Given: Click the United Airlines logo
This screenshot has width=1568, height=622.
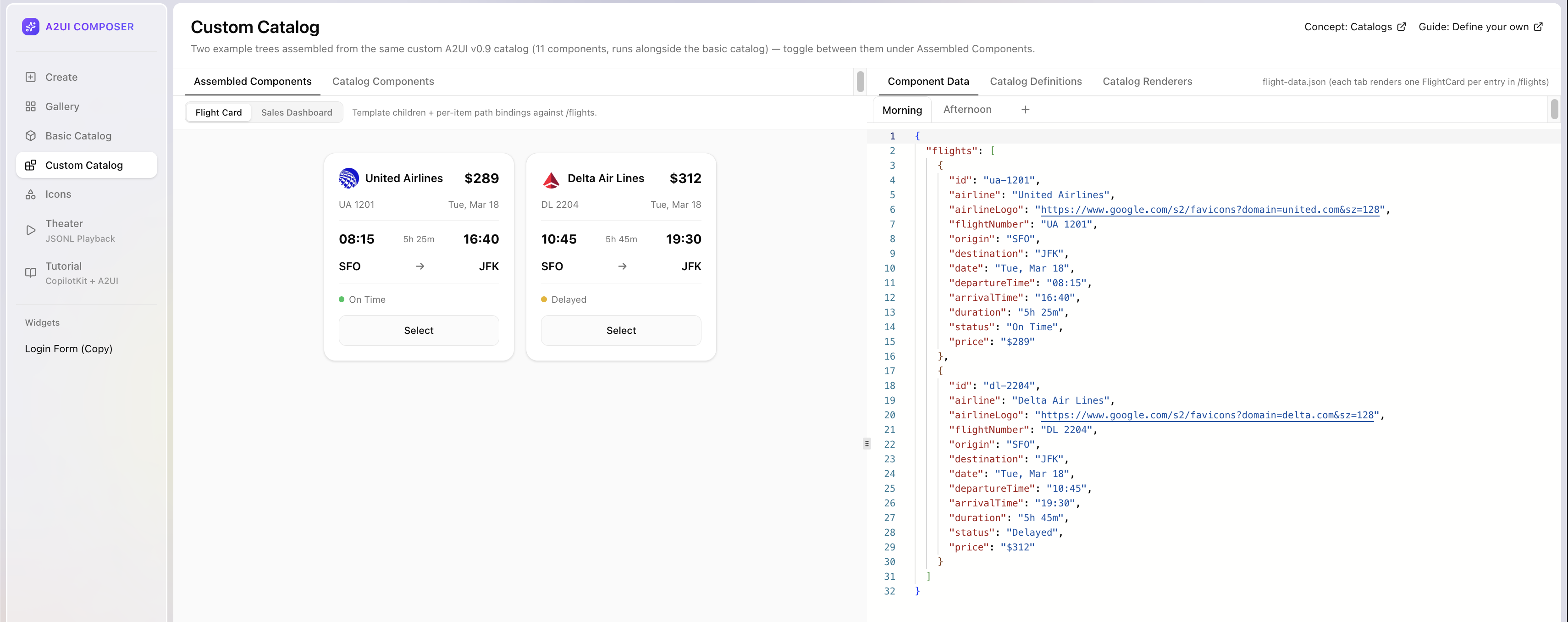Looking at the screenshot, I should tap(348, 178).
